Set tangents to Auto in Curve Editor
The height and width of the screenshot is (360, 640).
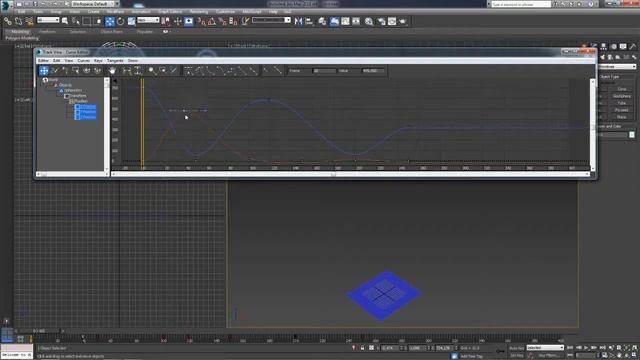pos(188,71)
